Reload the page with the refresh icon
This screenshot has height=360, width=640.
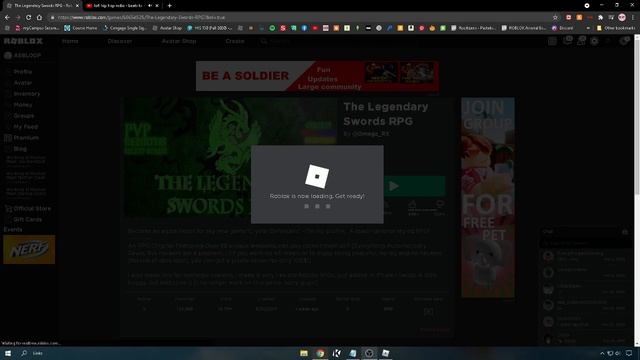click(x=28, y=18)
